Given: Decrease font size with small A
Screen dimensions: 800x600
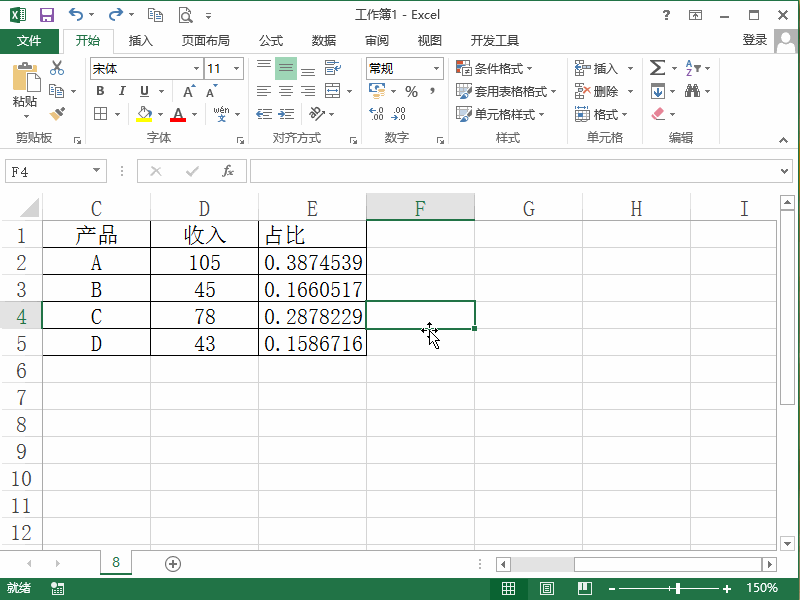Looking at the screenshot, I should coord(212,91).
